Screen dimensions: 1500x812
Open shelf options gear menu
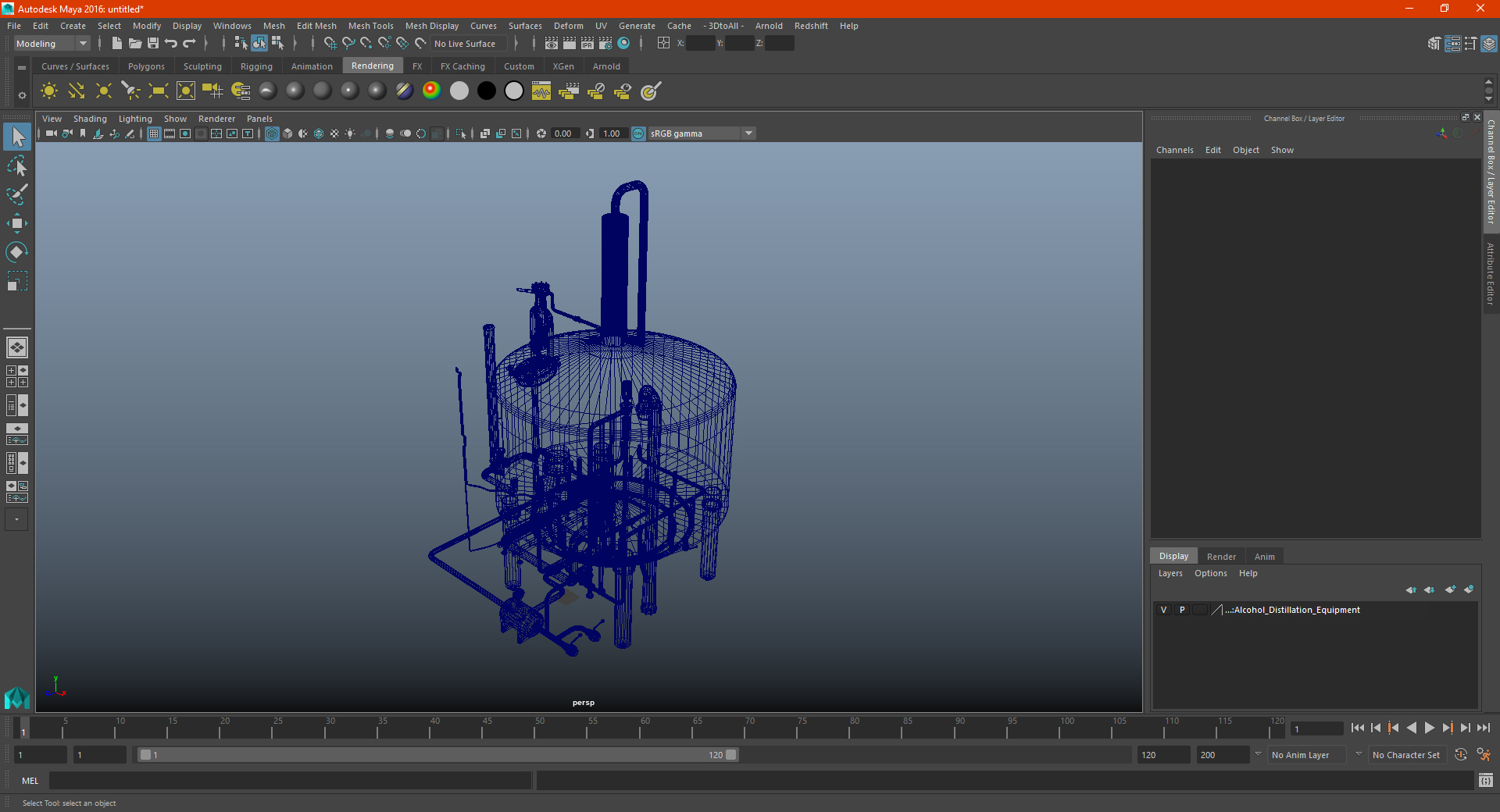22,95
